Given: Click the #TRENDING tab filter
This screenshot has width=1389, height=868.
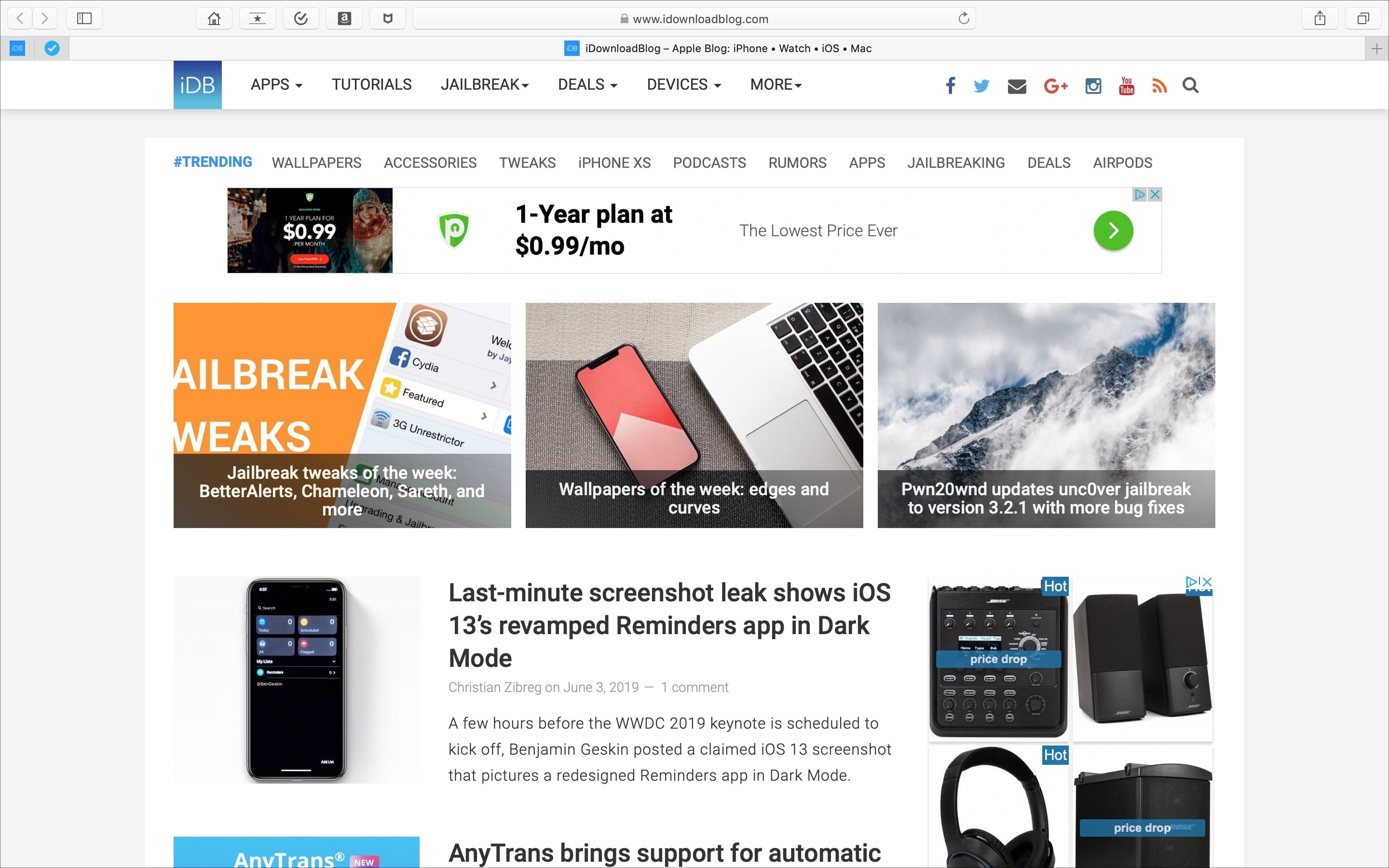Looking at the screenshot, I should [x=213, y=163].
